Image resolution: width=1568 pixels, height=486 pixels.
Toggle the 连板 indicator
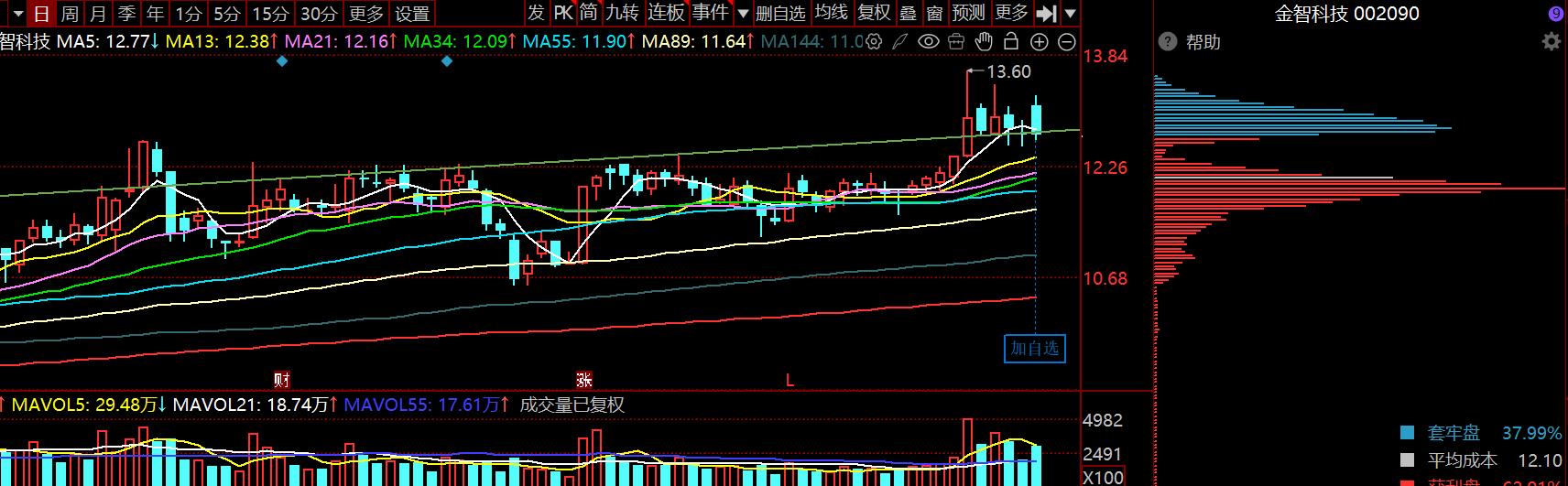point(666,13)
